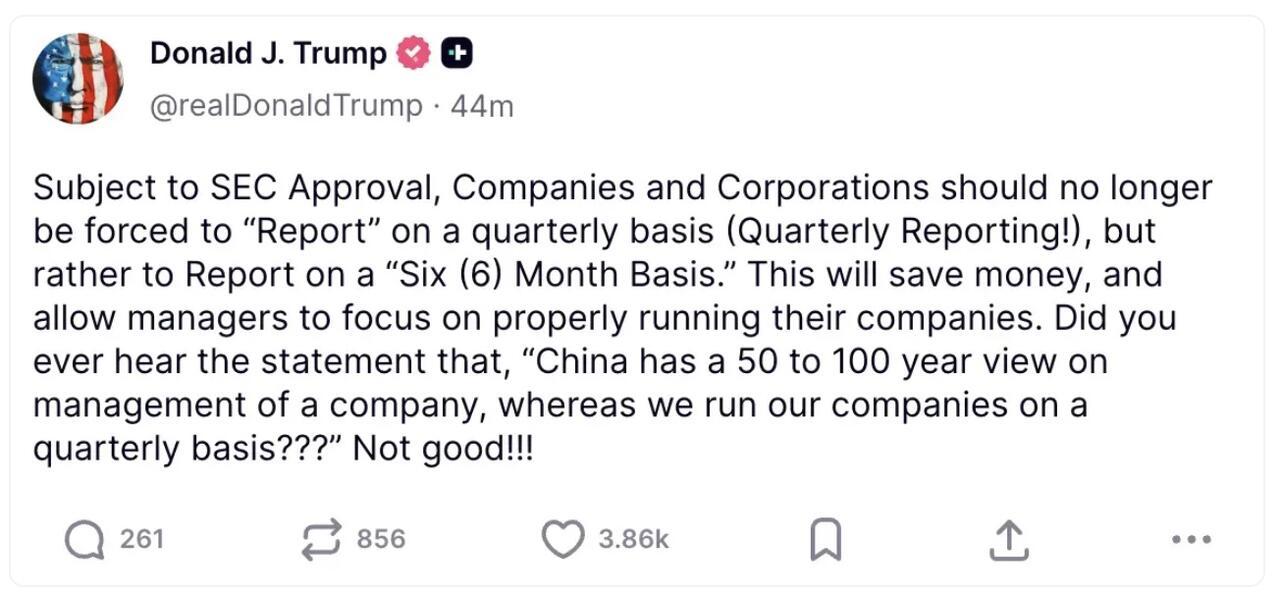View the 261 replies count
The height and width of the screenshot is (595, 1280).
click(x=141, y=540)
